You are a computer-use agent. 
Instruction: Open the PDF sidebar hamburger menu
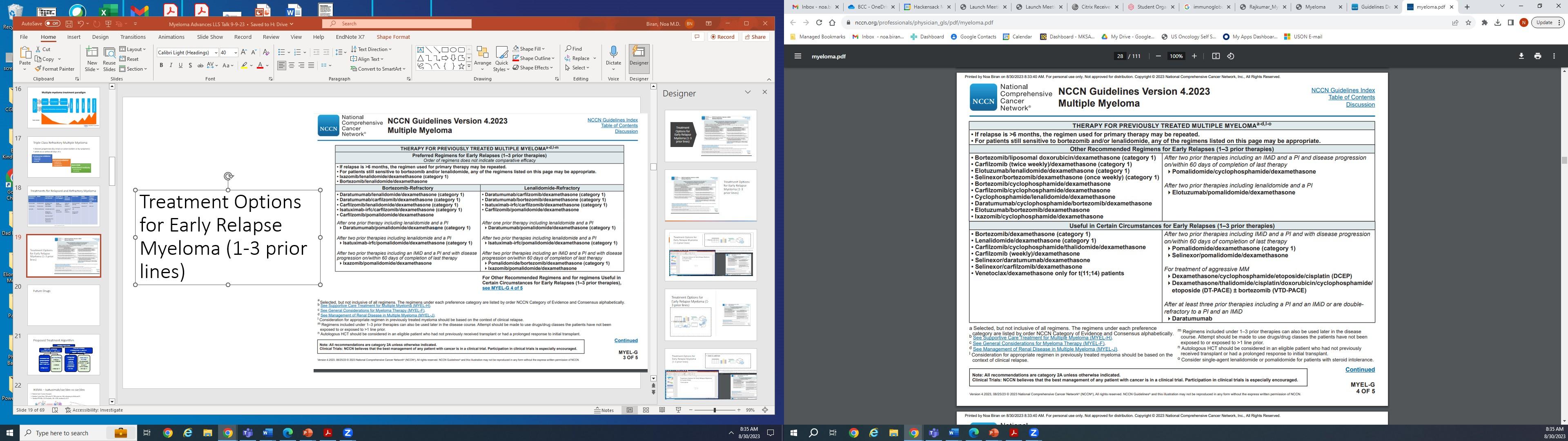(x=797, y=56)
